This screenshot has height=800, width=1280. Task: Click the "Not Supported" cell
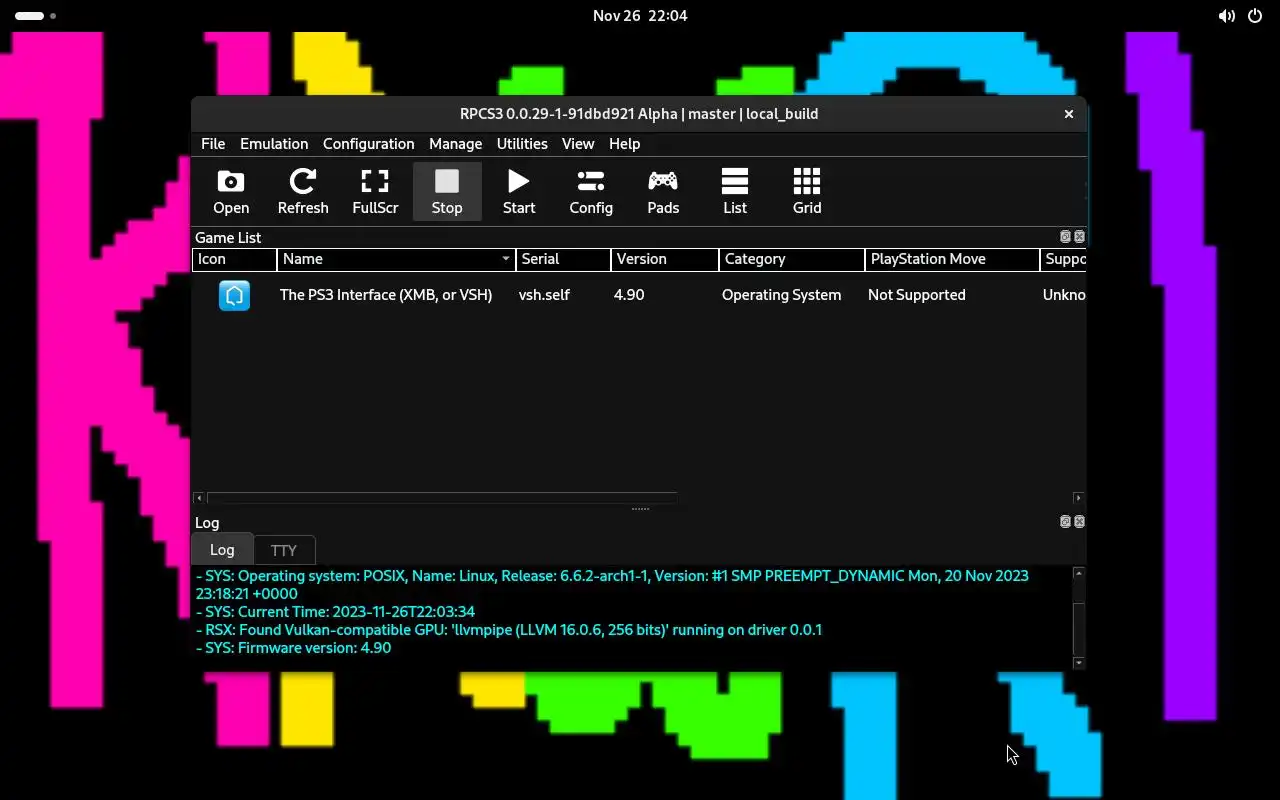[917, 295]
